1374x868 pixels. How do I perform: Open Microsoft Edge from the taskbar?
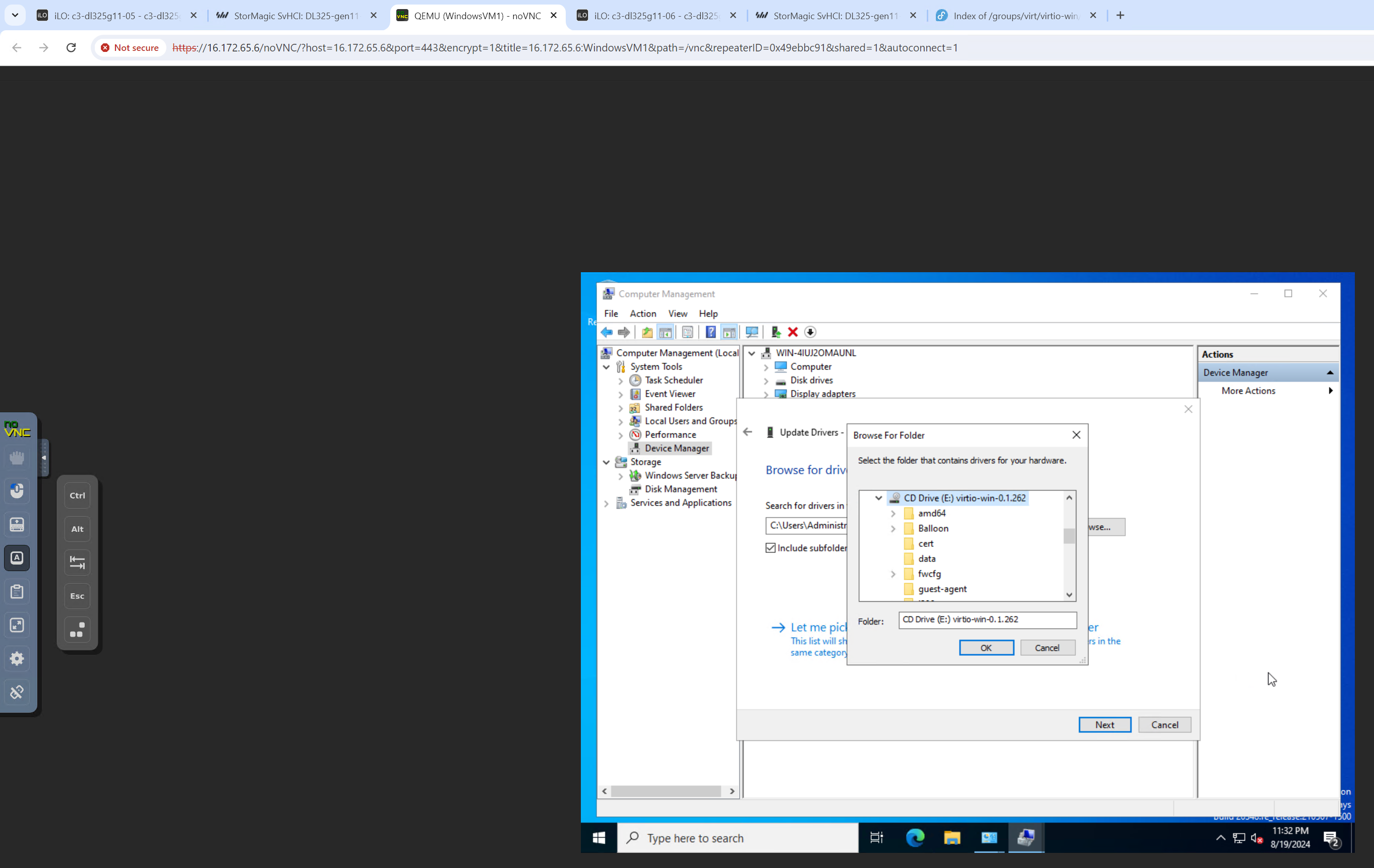point(915,838)
